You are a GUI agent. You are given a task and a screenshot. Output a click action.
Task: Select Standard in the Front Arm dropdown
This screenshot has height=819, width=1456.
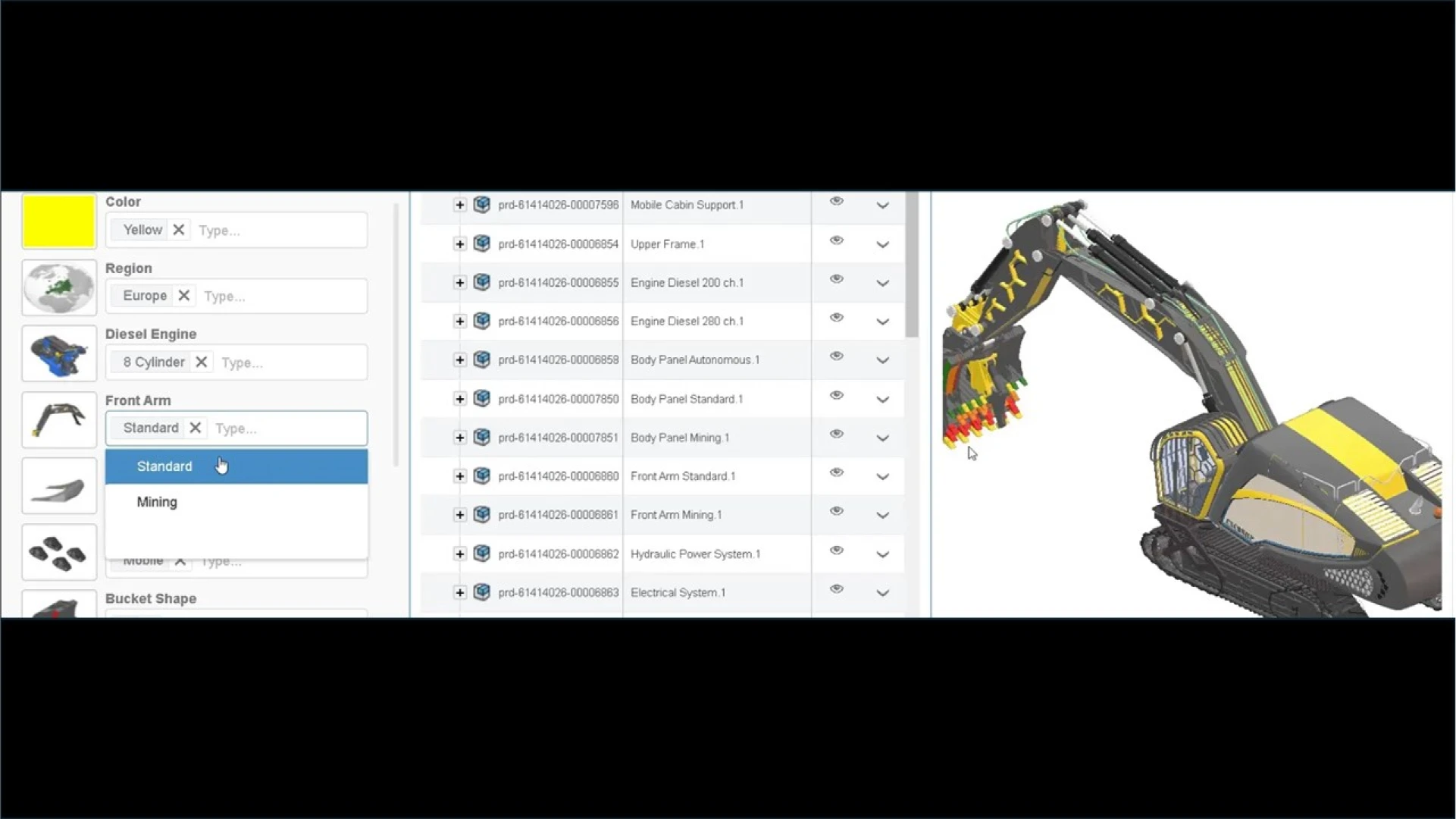click(236, 466)
